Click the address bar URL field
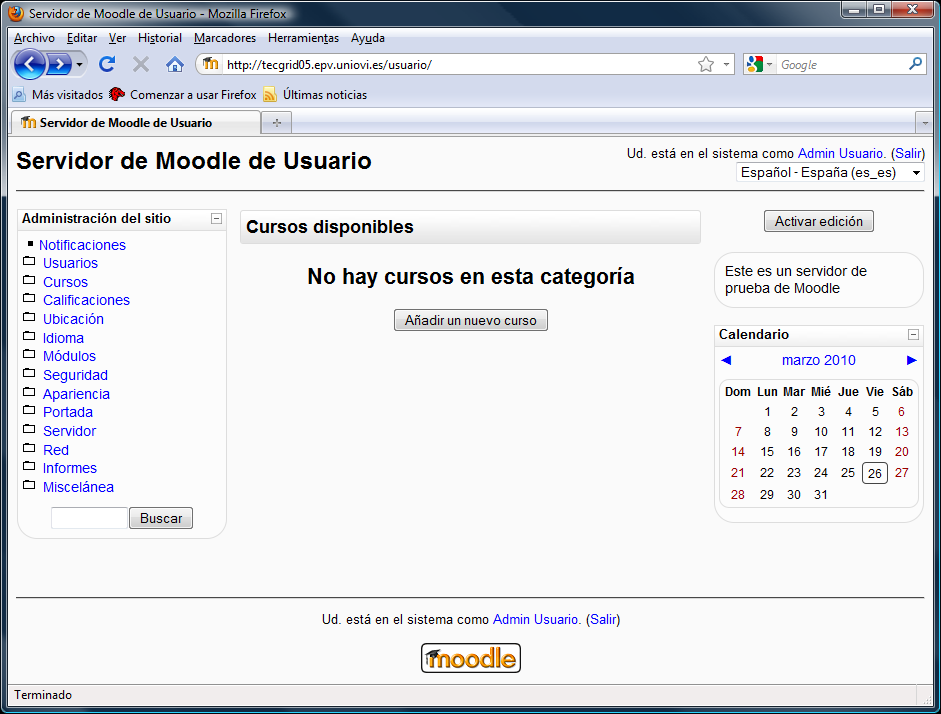Screen dimensions: 941x714 coord(459,64)
